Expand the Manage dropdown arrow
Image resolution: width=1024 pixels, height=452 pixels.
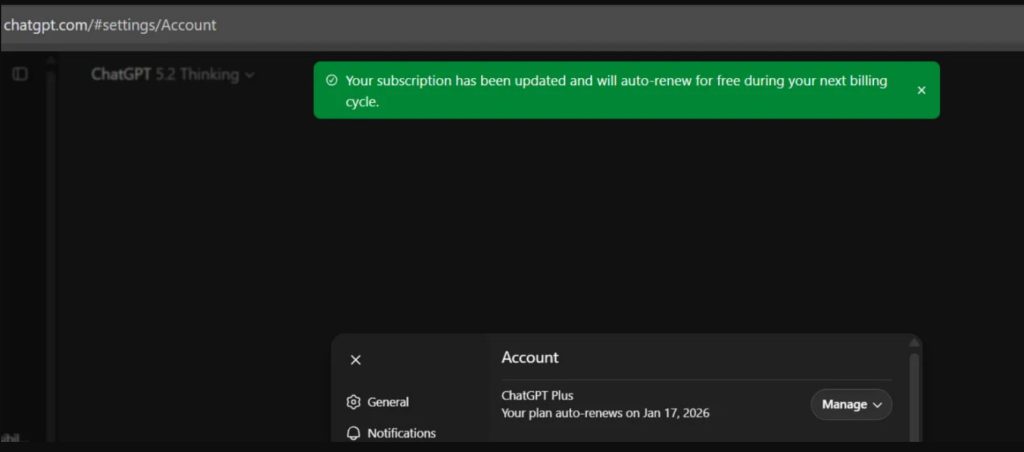pyautogui.click(x=878, y=405)
